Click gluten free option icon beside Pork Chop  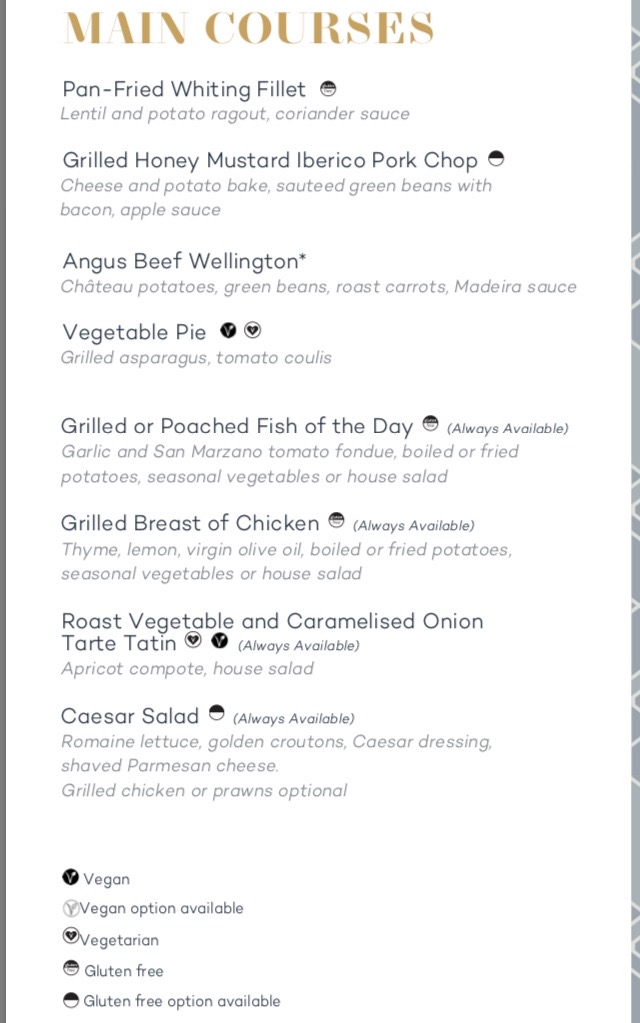[x=496, y=159]
